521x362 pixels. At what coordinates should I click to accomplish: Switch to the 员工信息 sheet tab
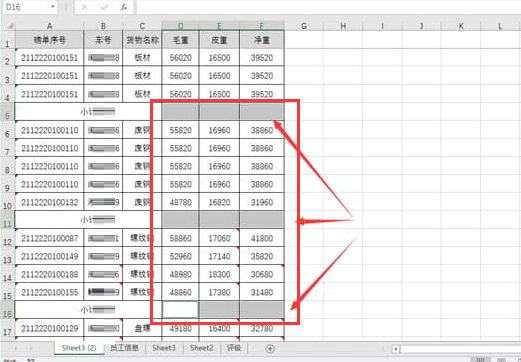coord(124,348)
